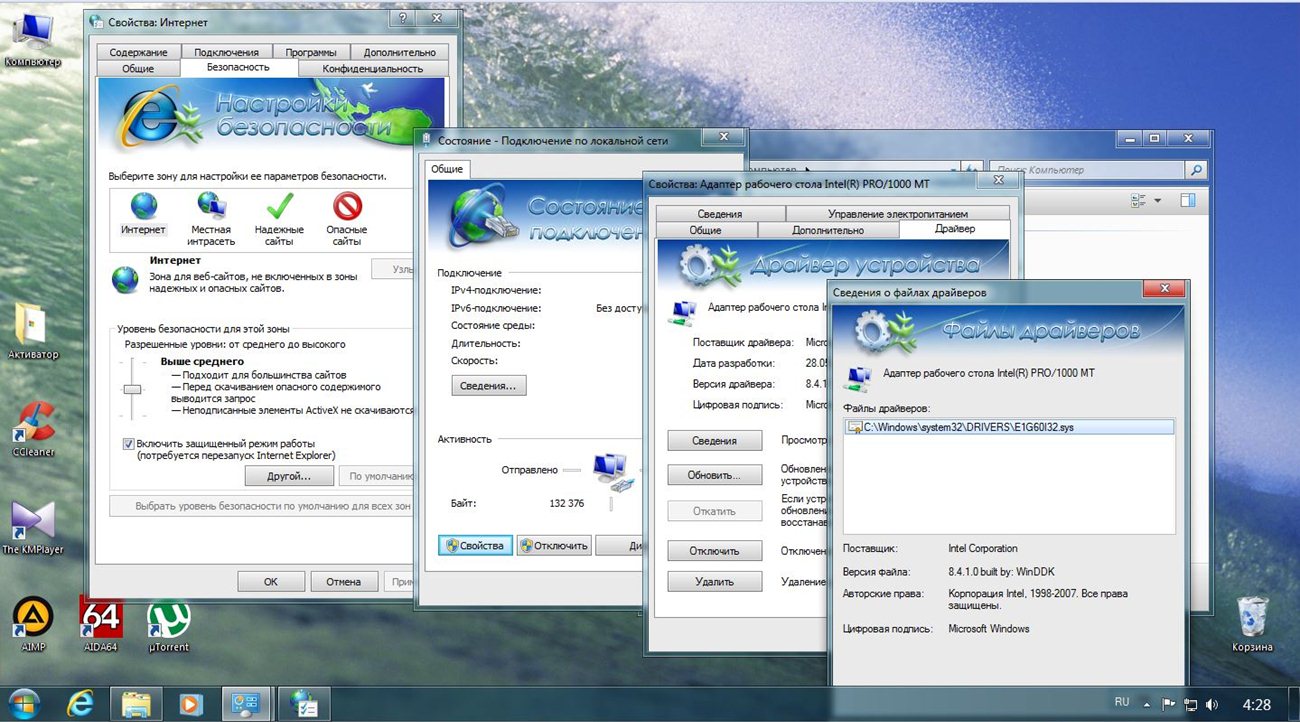Switch to the Конфиденциальность tab

pos(372,68)
